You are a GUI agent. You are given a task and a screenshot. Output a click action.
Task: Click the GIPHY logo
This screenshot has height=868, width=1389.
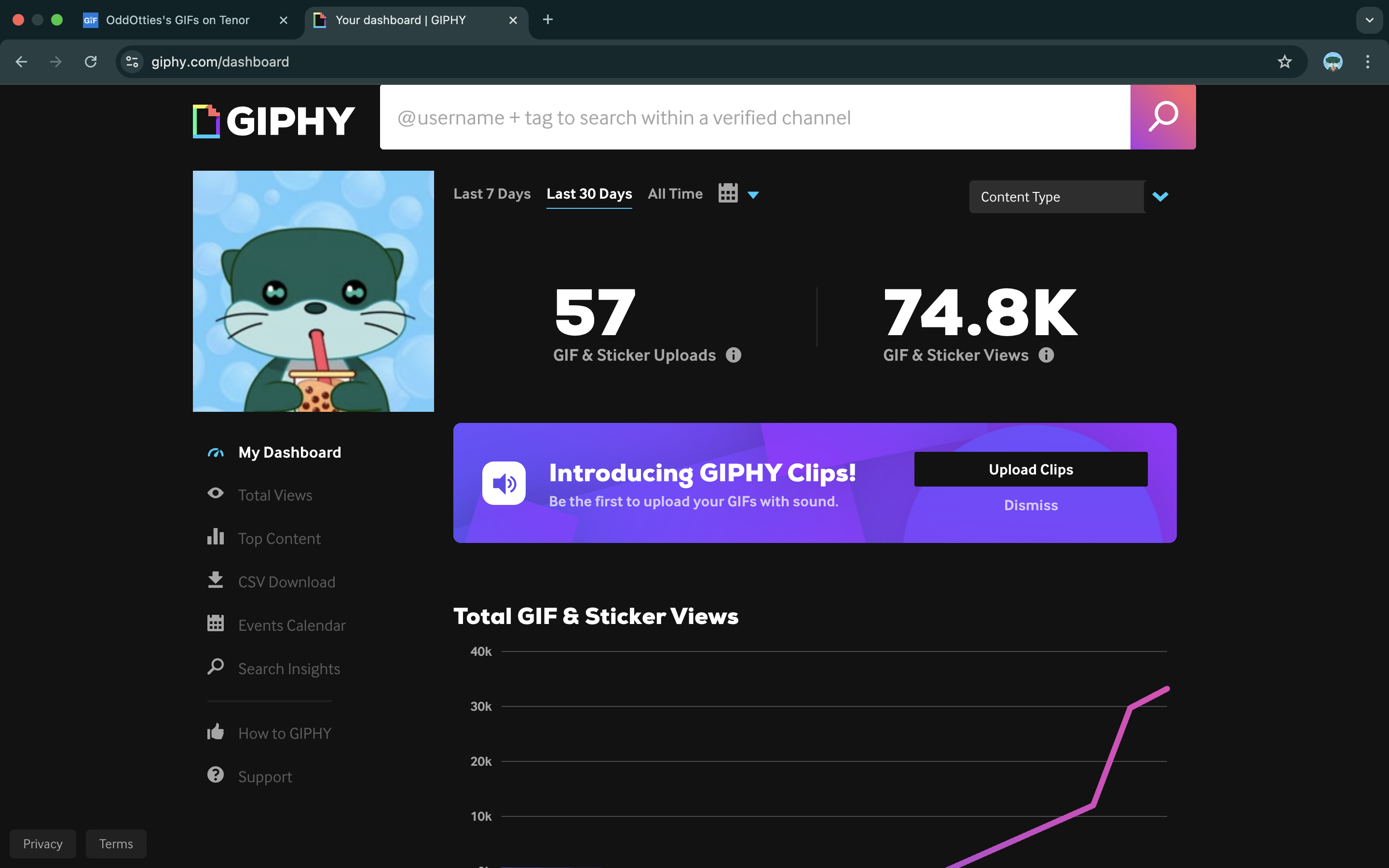coord(274,121)
